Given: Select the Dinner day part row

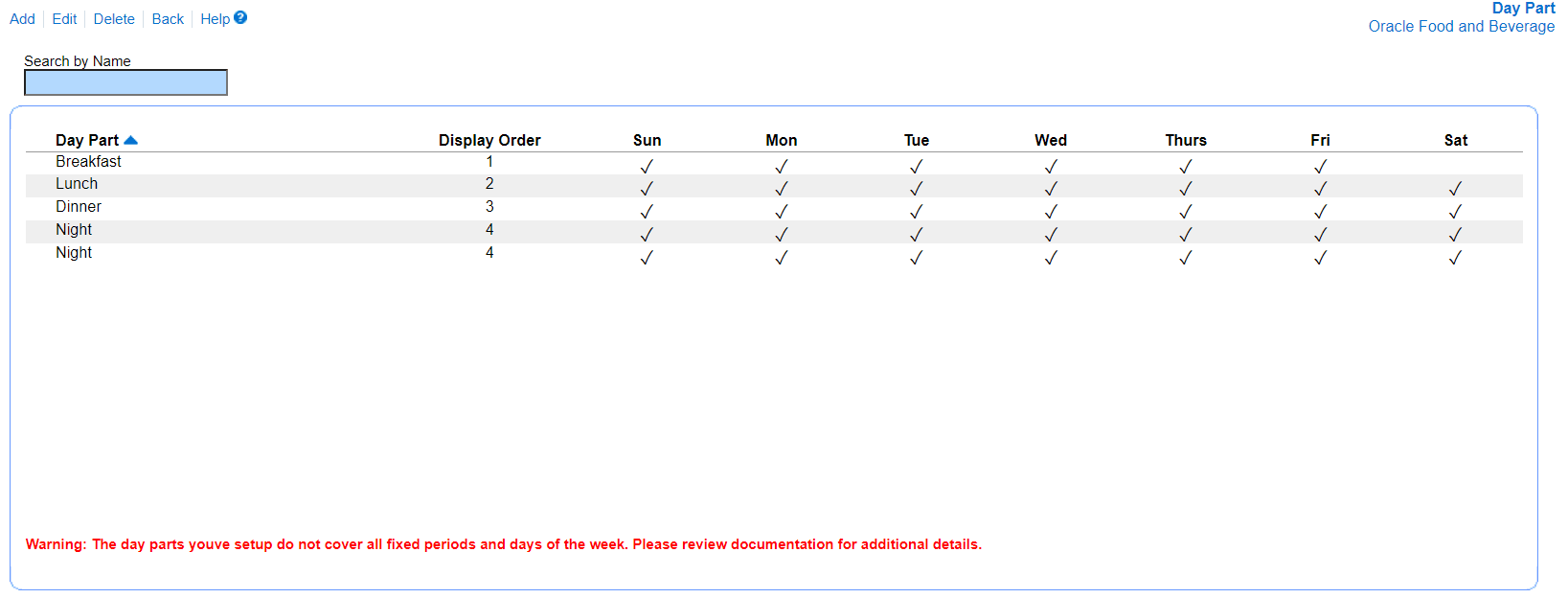Looking at the screenshot, I should pyautogui.click(x=79, y=207).
